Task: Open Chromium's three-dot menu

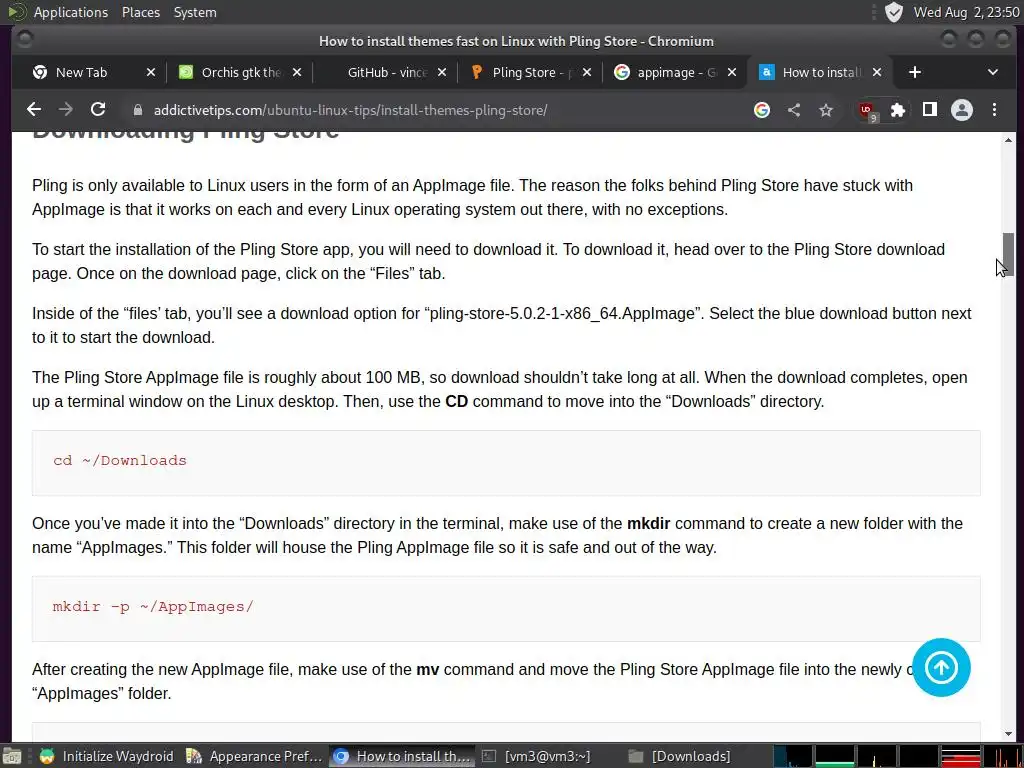Action: click(994, 110)
